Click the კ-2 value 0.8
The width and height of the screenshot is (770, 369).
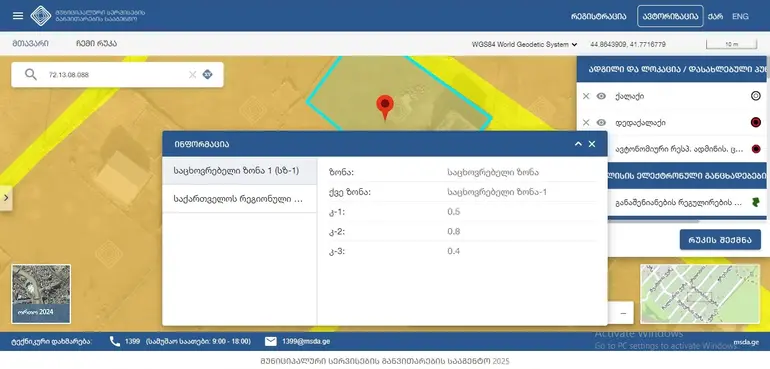(x=454, y=231)
